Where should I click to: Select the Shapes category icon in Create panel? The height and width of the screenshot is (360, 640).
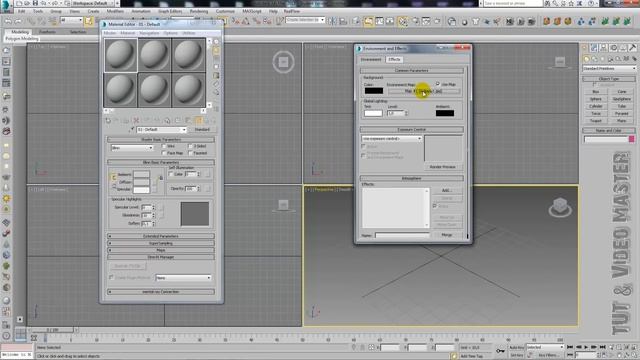pos(595,59)
